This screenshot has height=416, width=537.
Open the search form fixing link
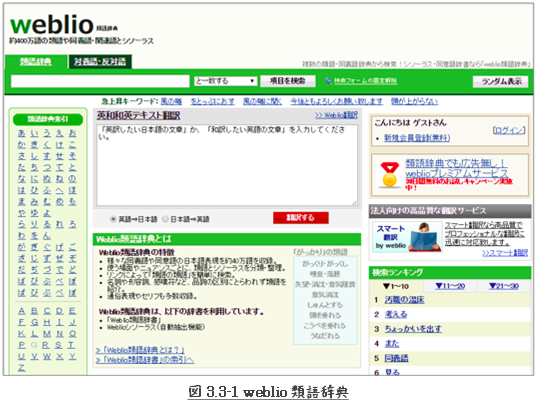[365, 81]
